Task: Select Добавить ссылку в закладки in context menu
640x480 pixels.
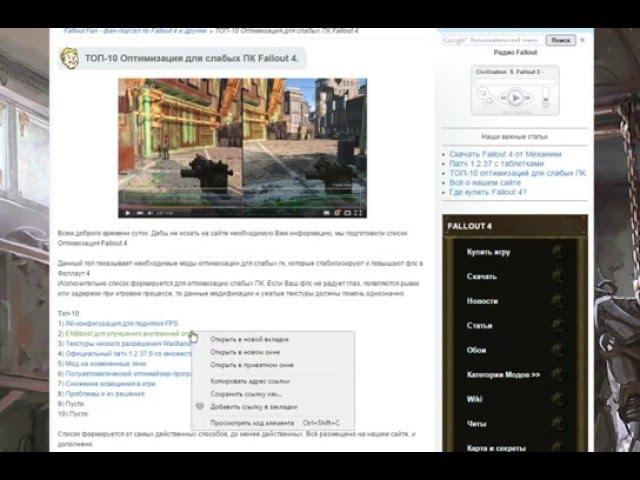Action: tap(253, 407)
